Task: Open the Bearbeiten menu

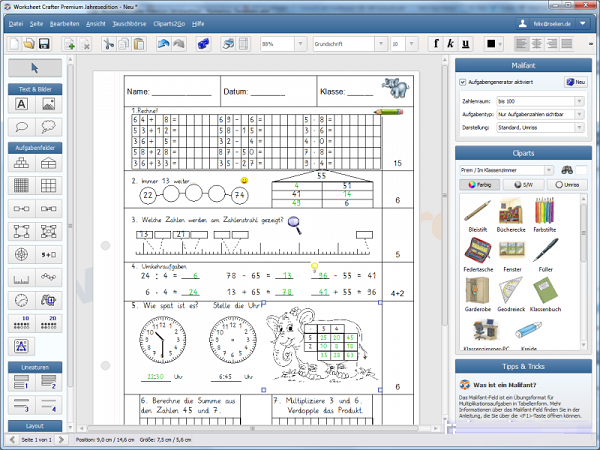Action: tap(64, 21)
